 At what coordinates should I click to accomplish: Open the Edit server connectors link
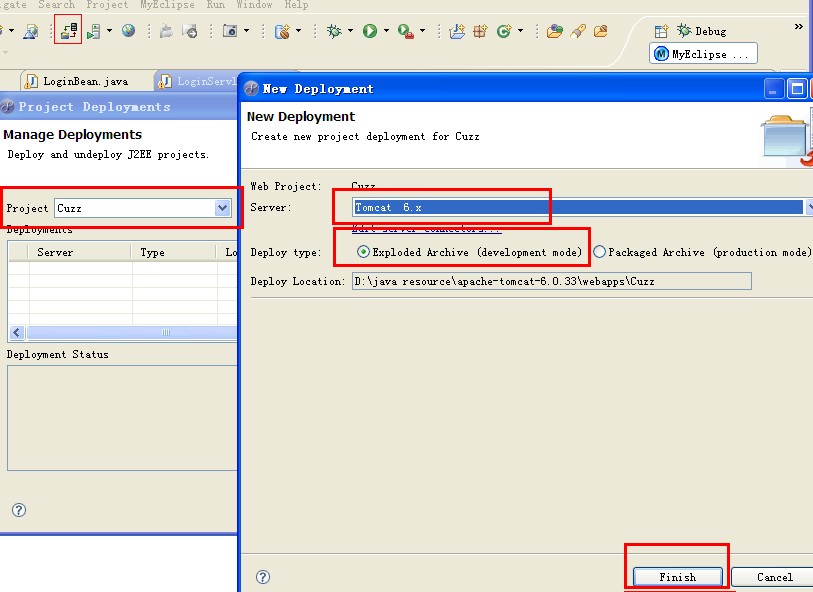pyautogui.click(x=426, y=229)
